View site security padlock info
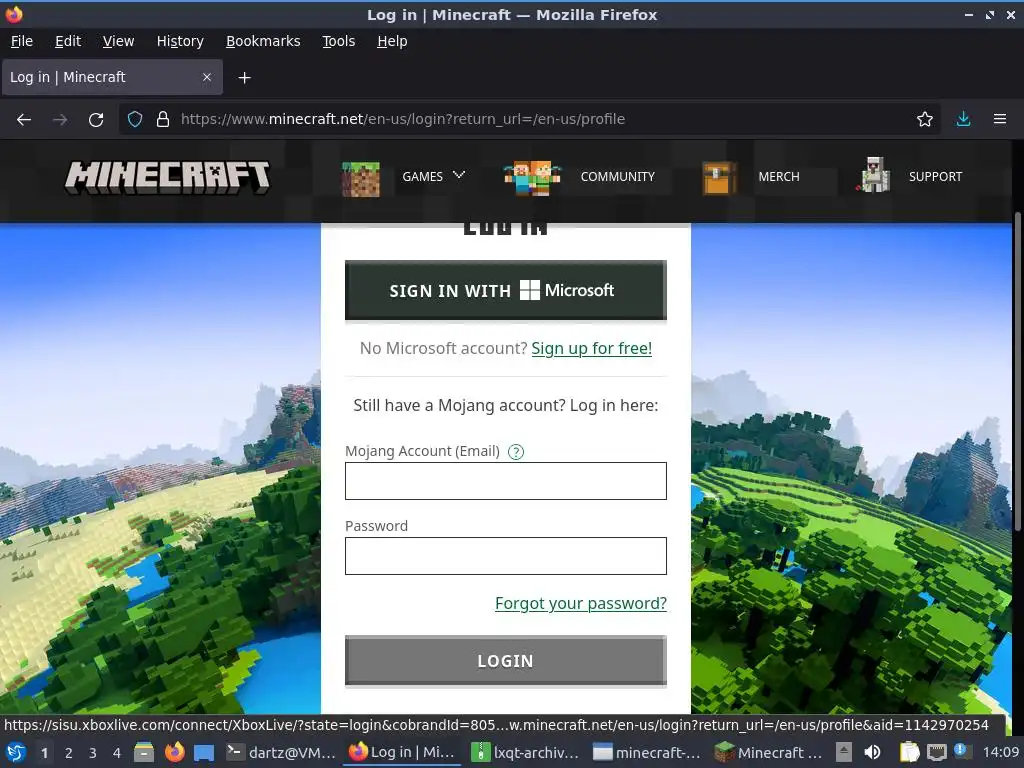Image resolution: width=1024 pixels, height=768 pixels. 163,119
